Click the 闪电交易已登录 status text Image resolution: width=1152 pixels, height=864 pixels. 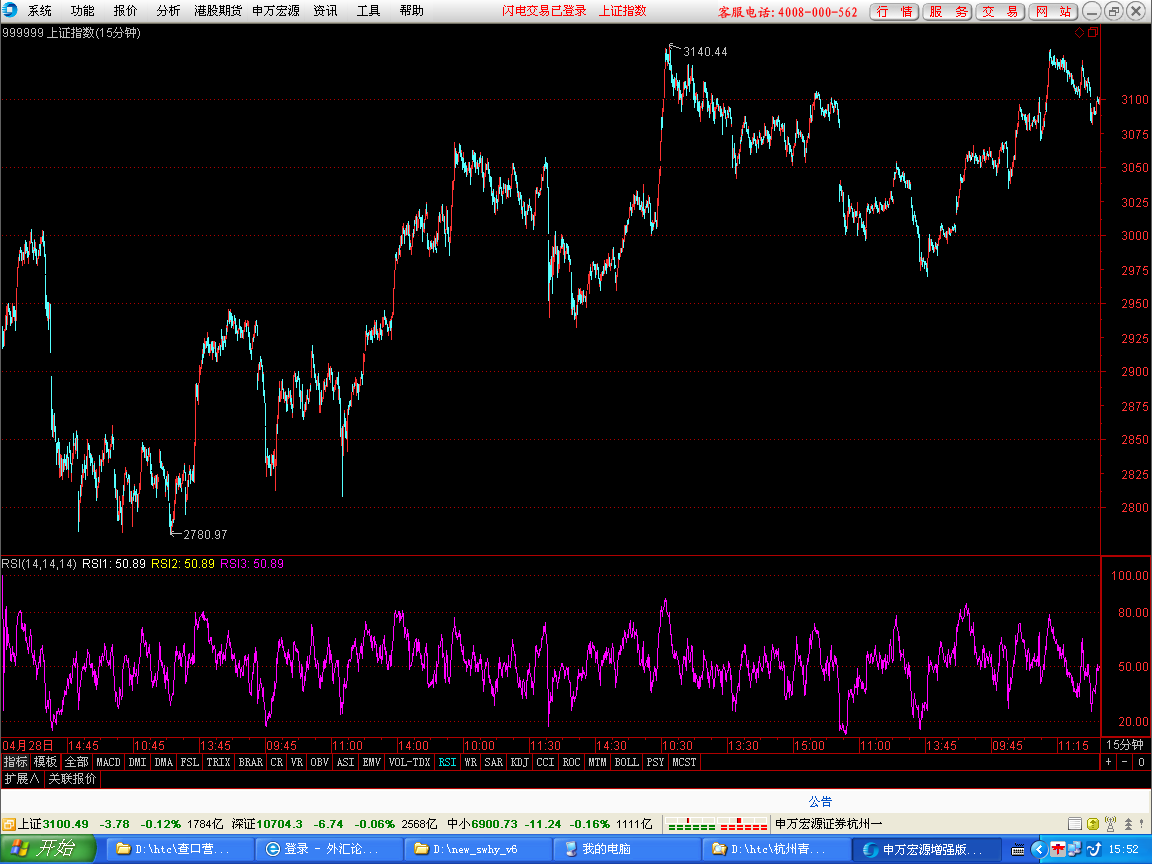coord(544,10)
